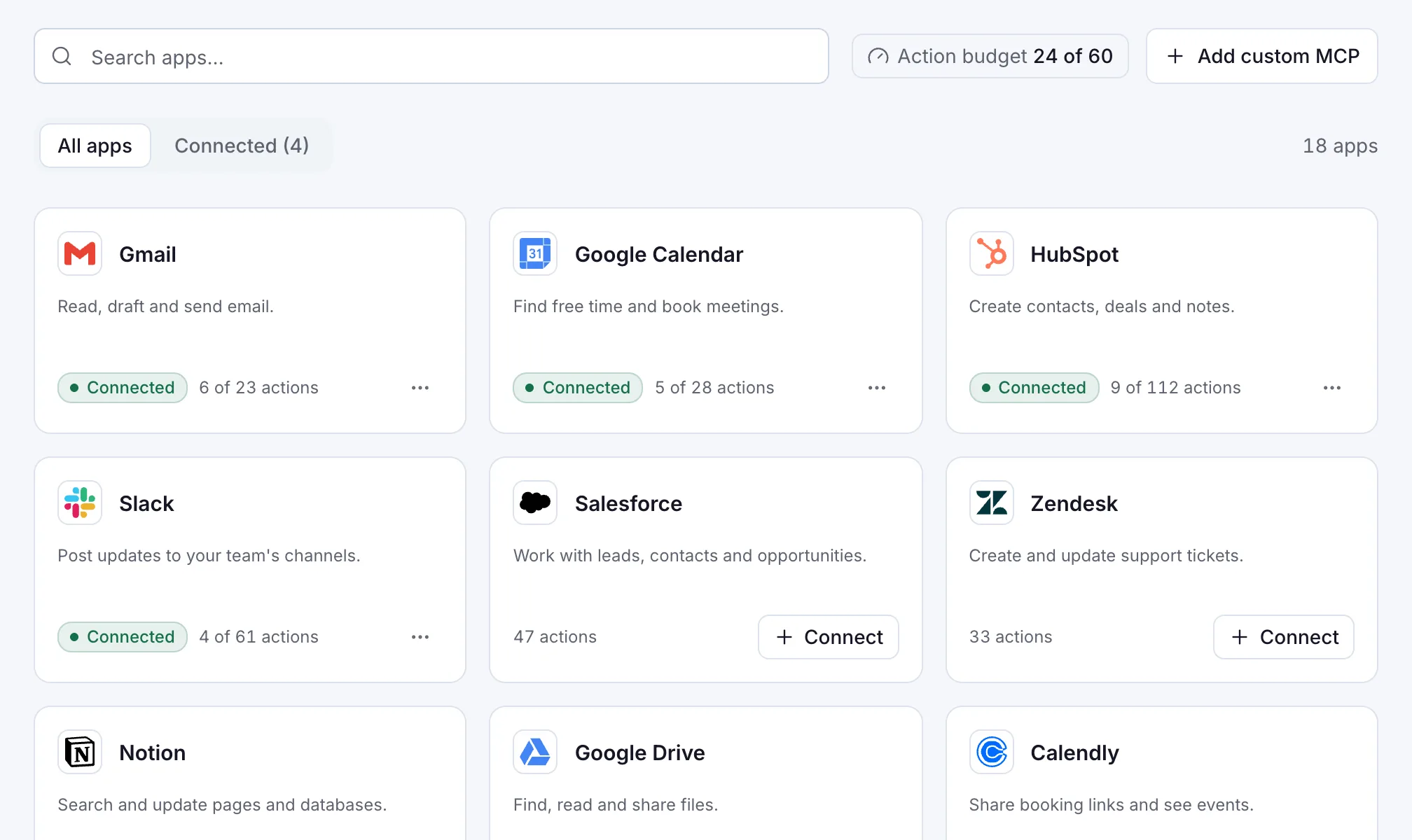Click 'Create contacts, deals and notes.' text

[1102, 307]
